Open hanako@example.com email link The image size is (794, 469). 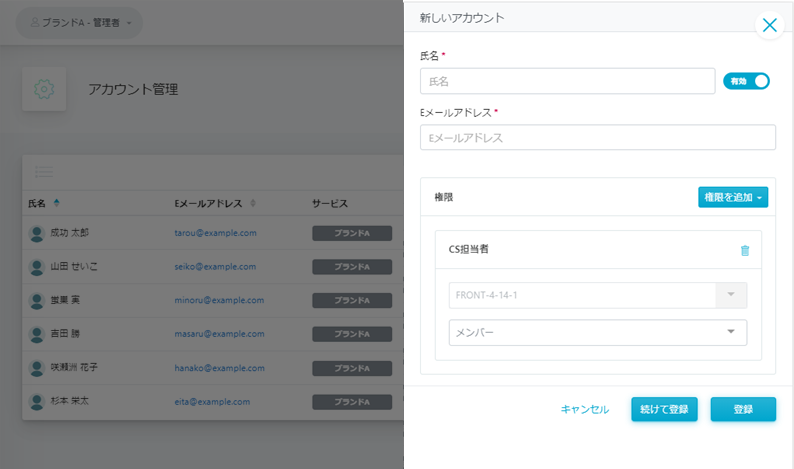(x=219, y=368)
